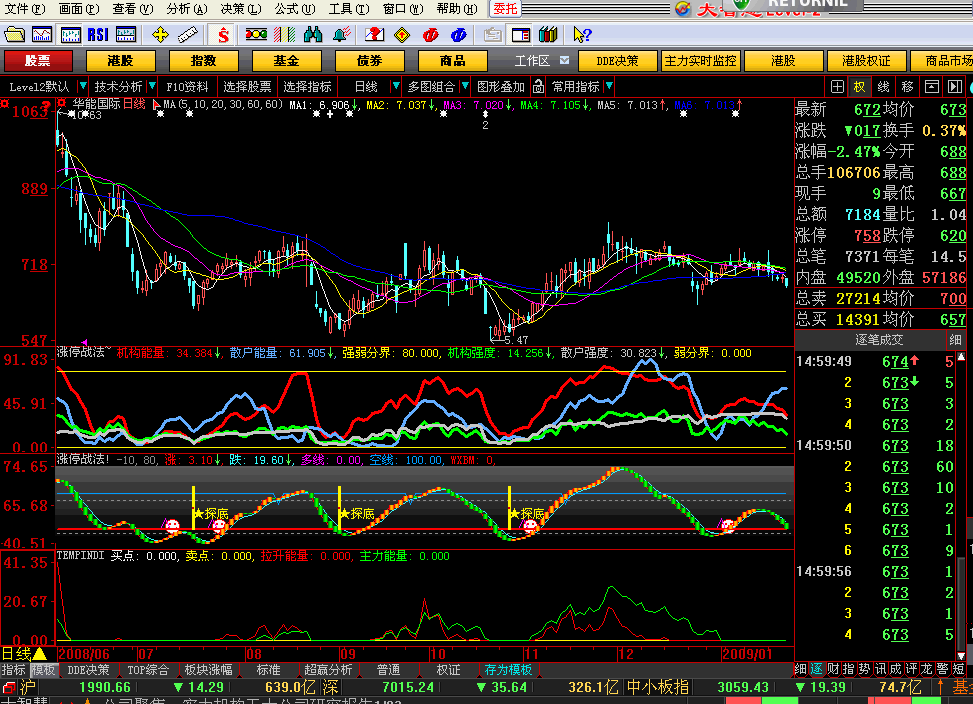Click the colored stripes icon
The image size is (973, 704).
[284, 35]
